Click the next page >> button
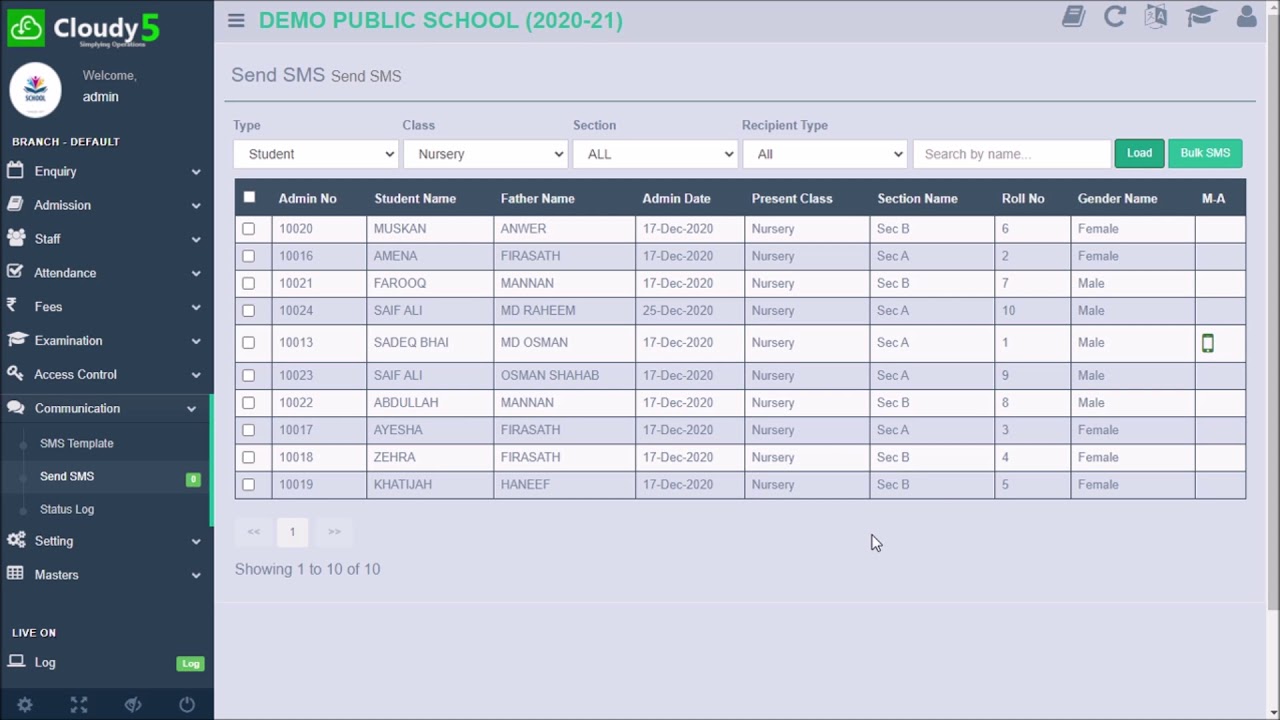The width and height of the screenshot is (1280, 720). pyautogui.click(x=334, y=532)
